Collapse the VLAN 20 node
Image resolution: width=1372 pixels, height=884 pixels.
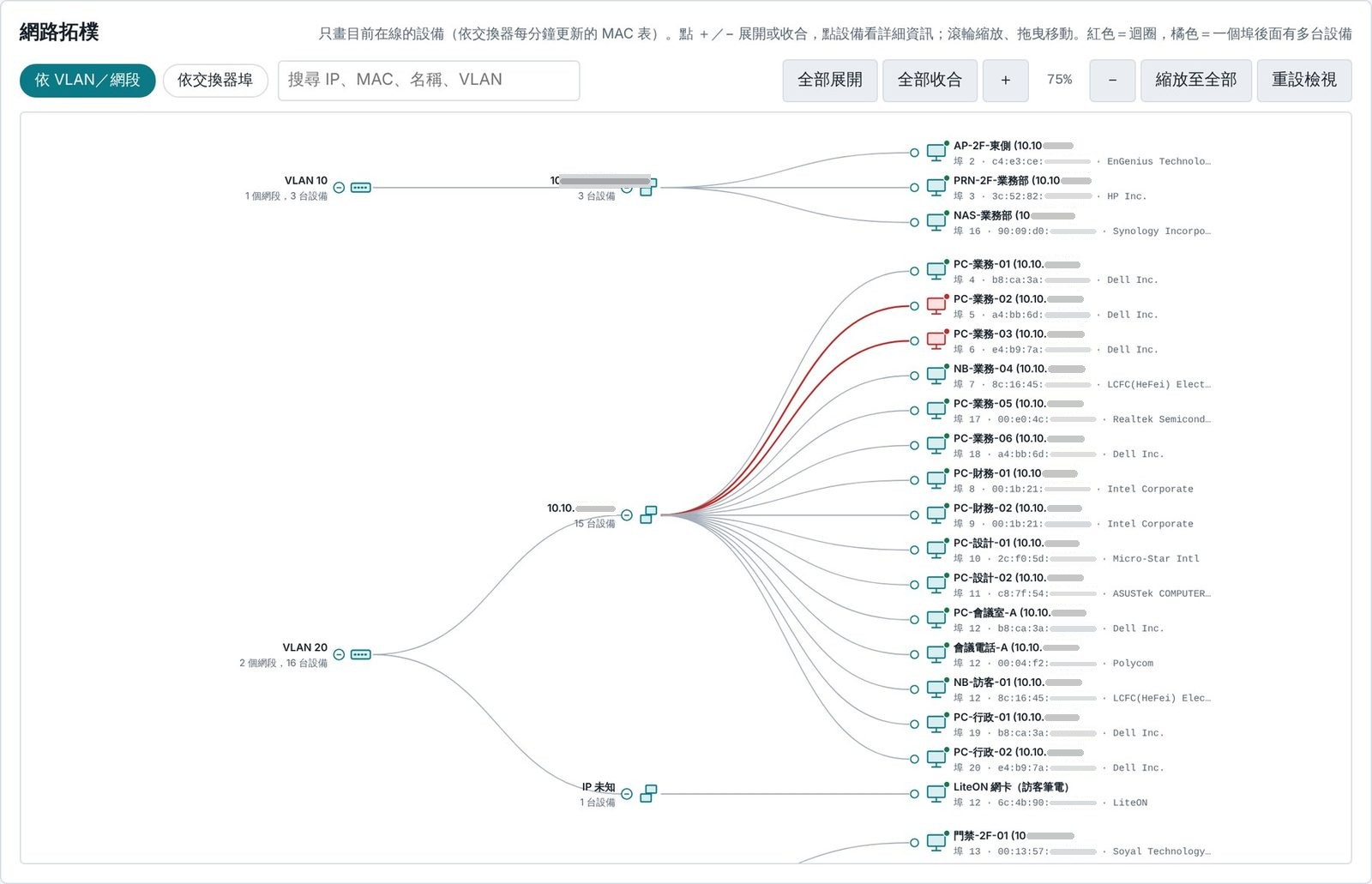(x=339, y=654)
